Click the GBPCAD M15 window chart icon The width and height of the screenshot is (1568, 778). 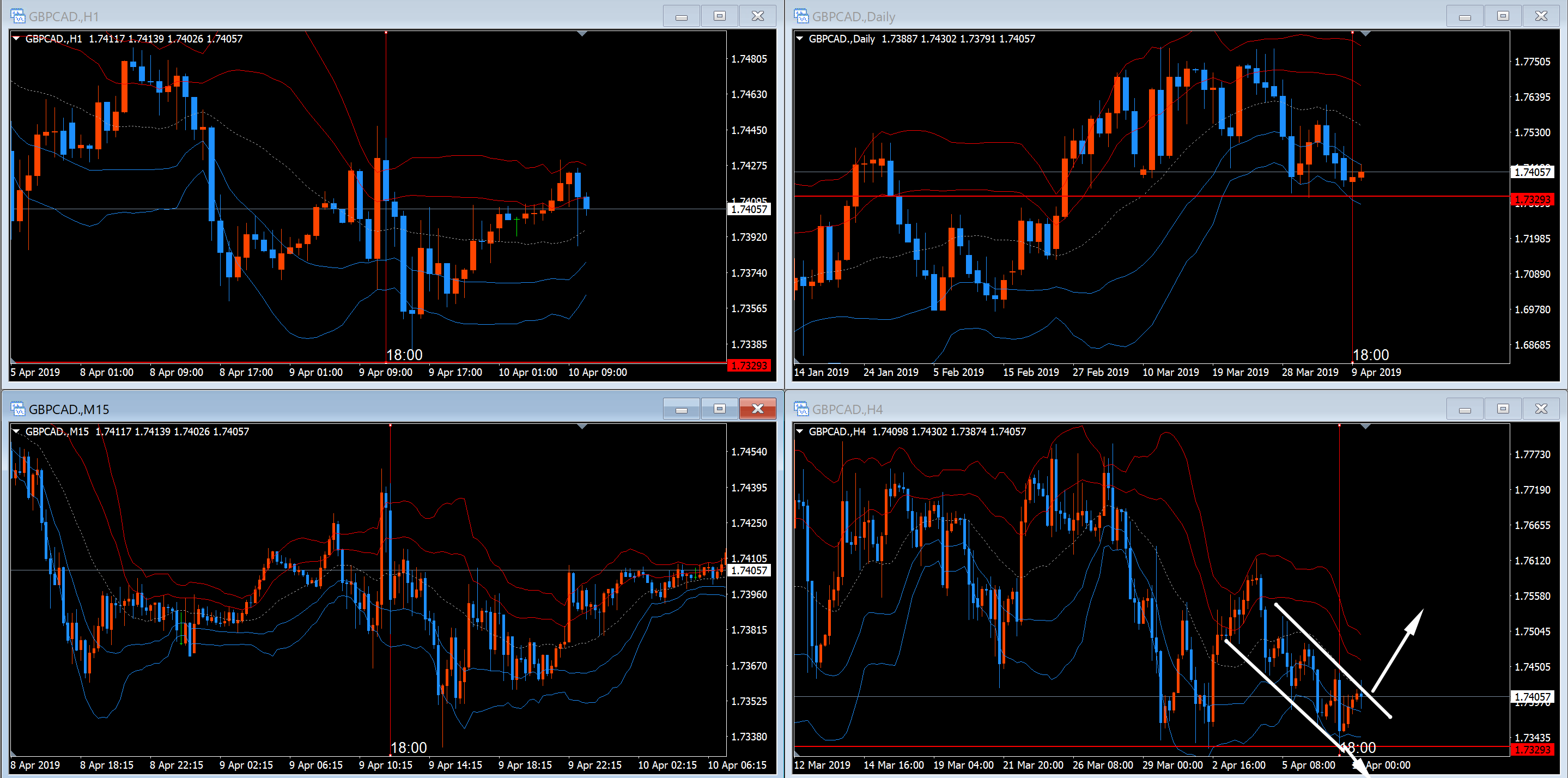[17, 409]
